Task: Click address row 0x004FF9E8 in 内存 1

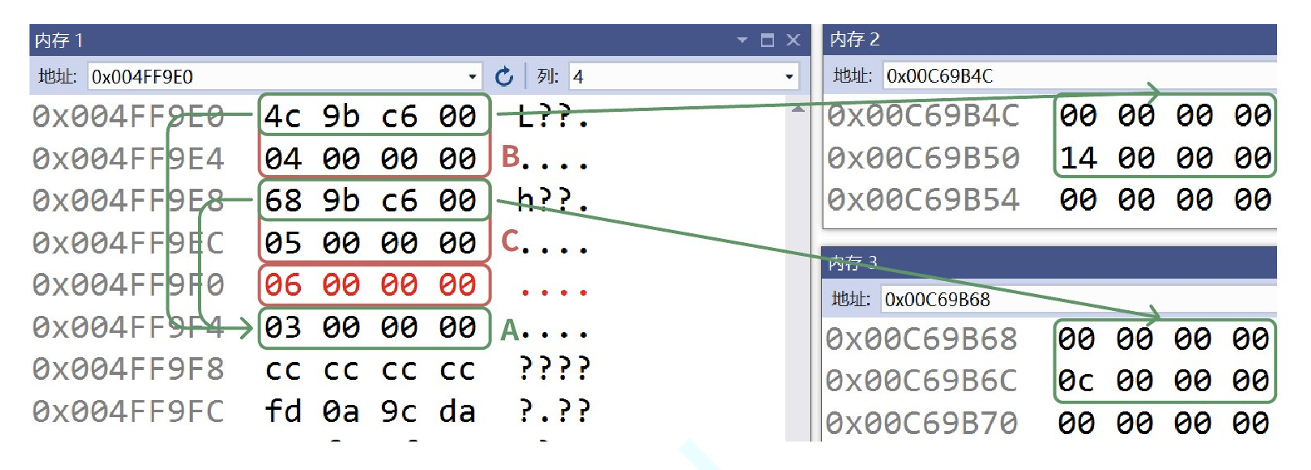Action: click(127, 201)
